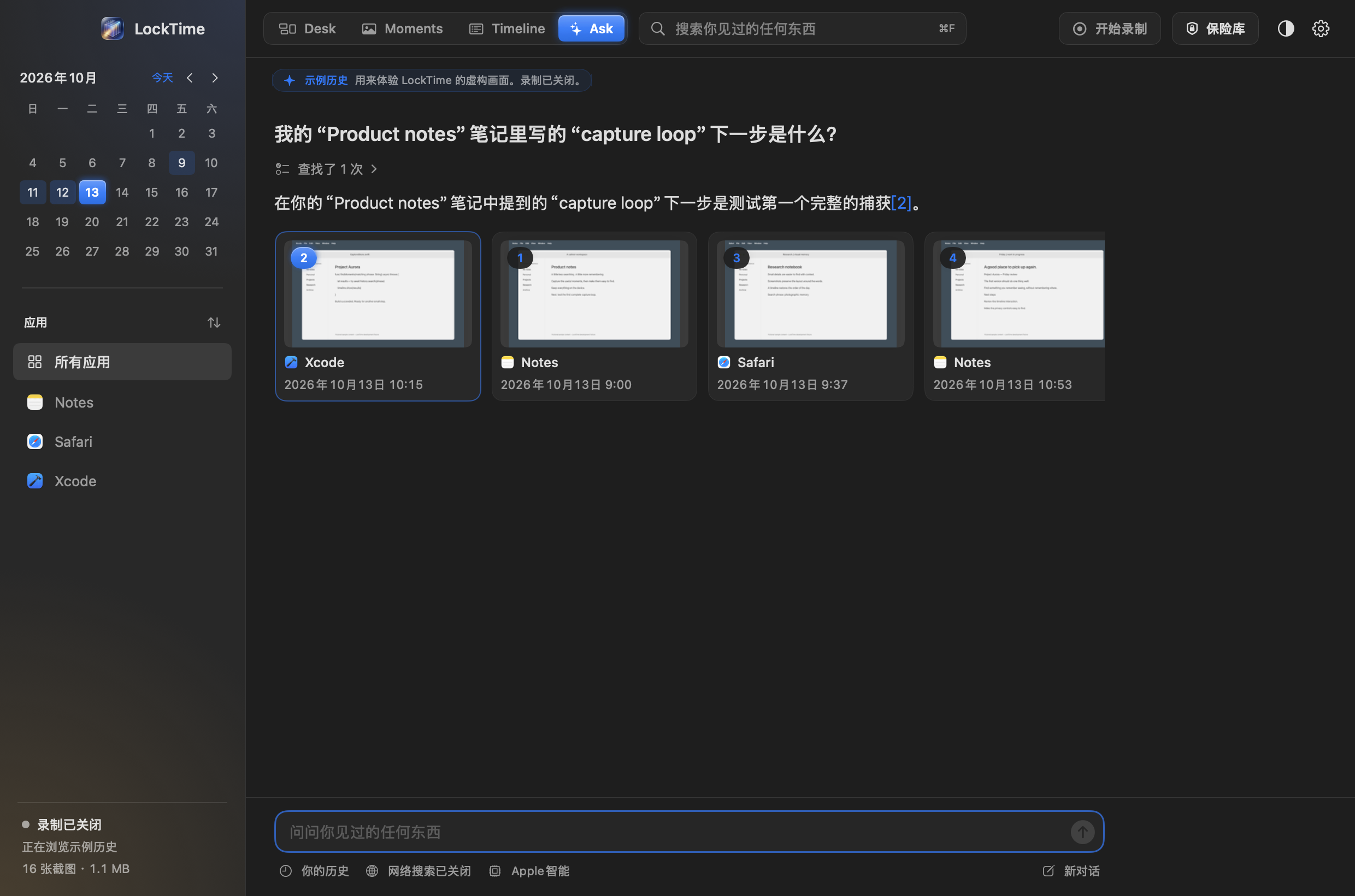This screenshot has height=896, width=1355.
Task: Select the Xcode app in the sidebar
Action: 122,481
